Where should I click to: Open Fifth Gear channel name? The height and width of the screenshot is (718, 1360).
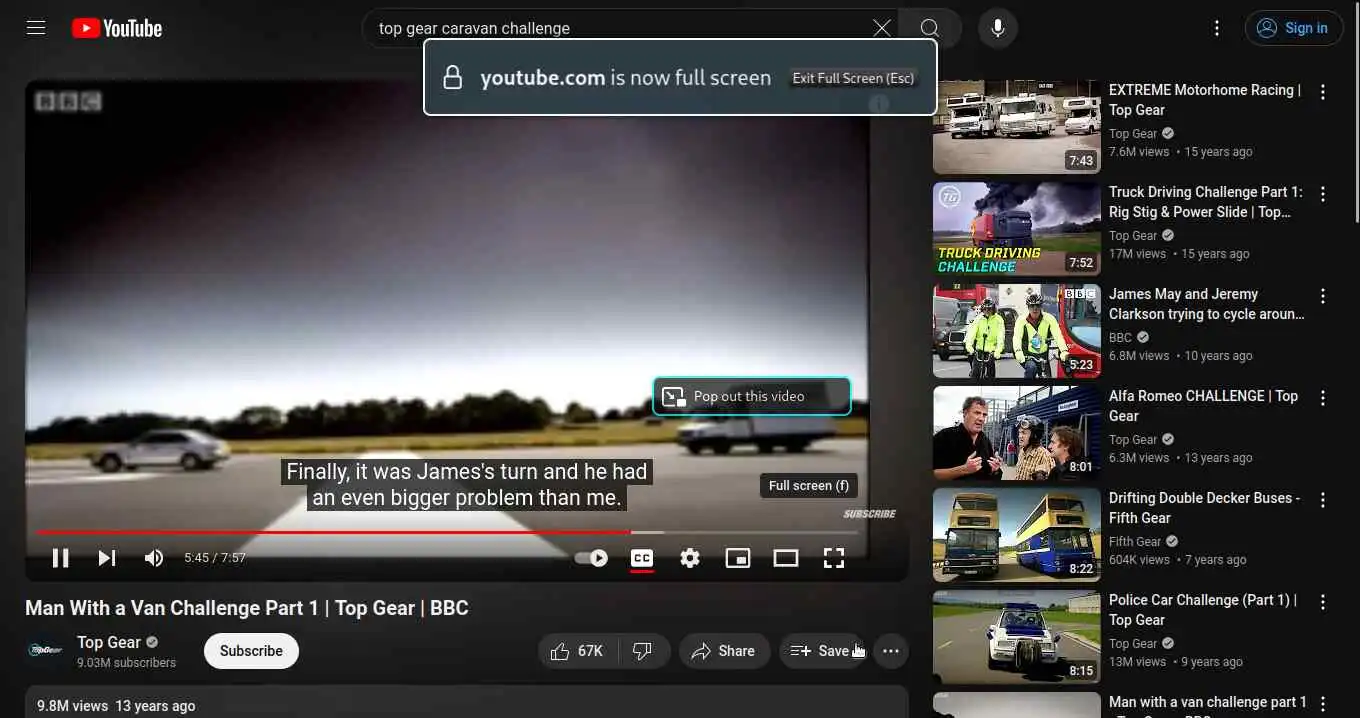(x=1135, y=541)
